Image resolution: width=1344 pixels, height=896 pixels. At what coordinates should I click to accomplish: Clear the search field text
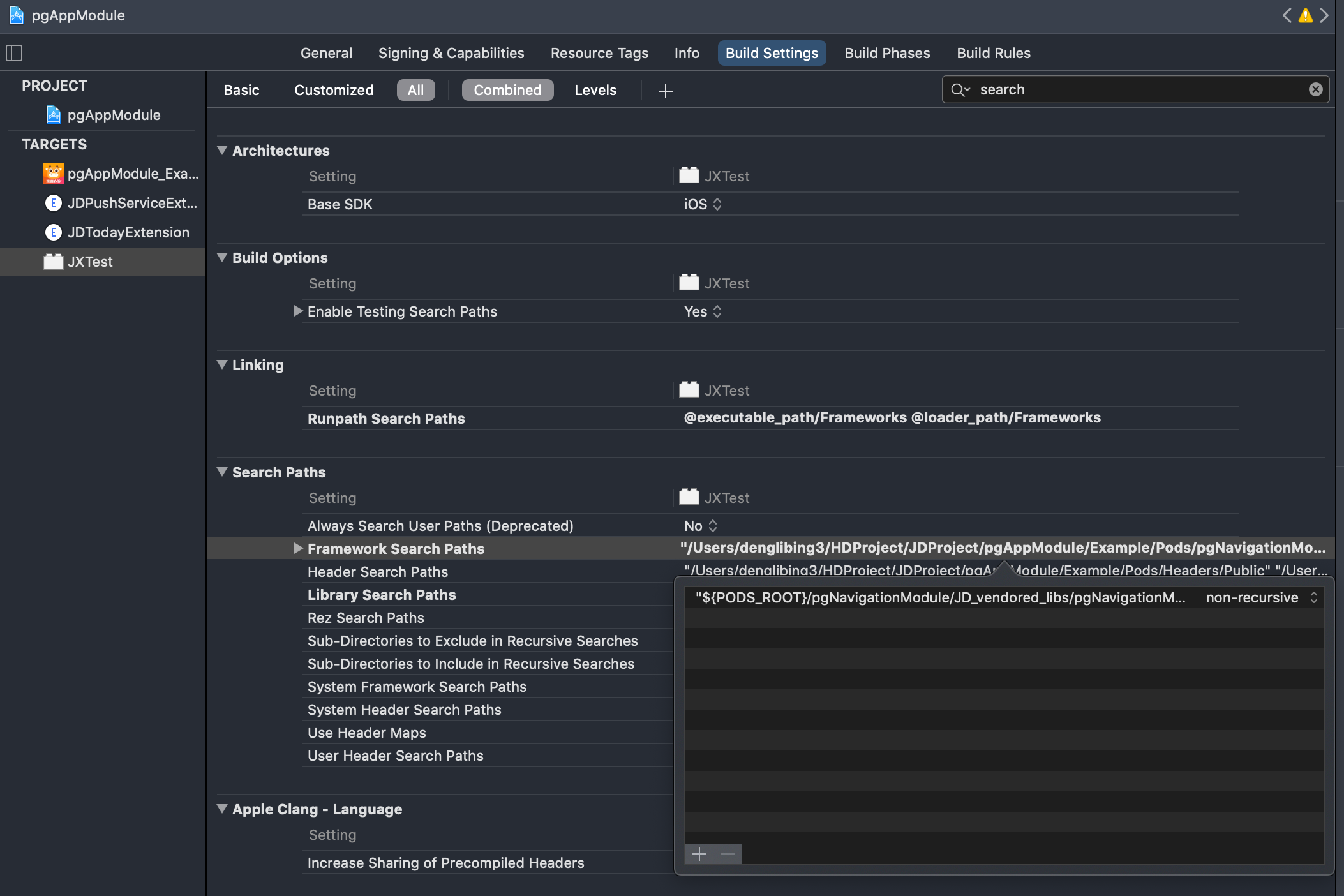[x=1315, y=89]
